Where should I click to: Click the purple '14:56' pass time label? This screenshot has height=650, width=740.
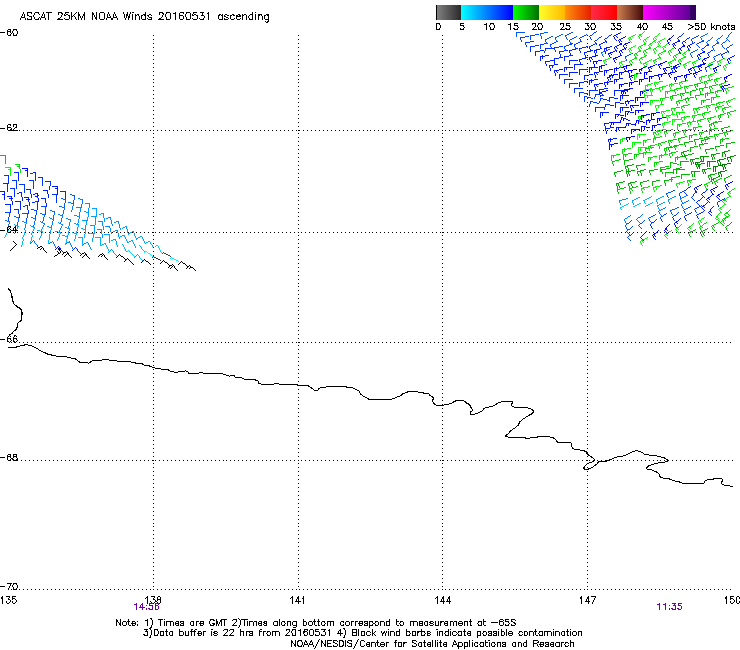(146, 607)
